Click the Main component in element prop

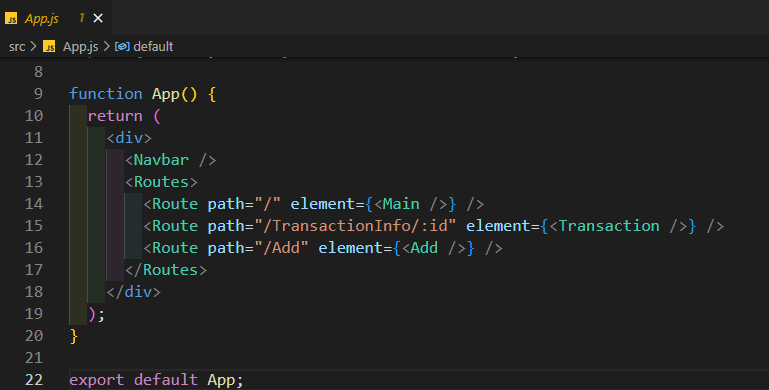[401, 204]
